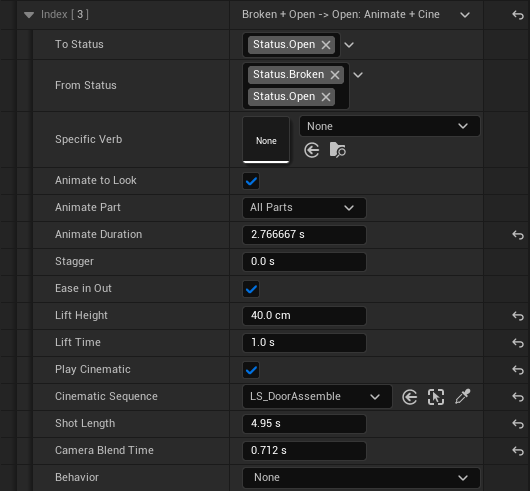This screenshot has width=530, height=491.
Task: Open the Index 3 element options chevron
Action: point(465,15)
